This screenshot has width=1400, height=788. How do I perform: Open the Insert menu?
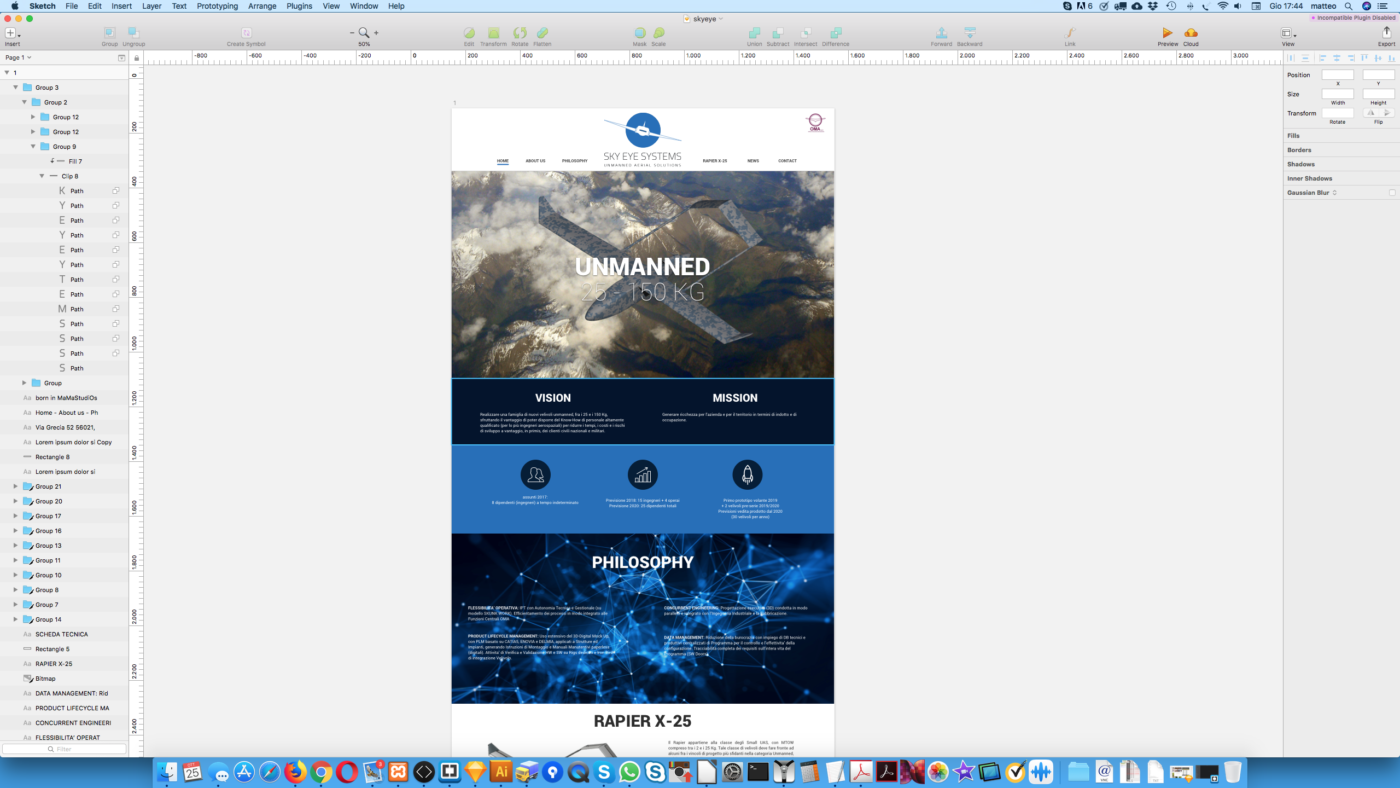click(121, 6)
